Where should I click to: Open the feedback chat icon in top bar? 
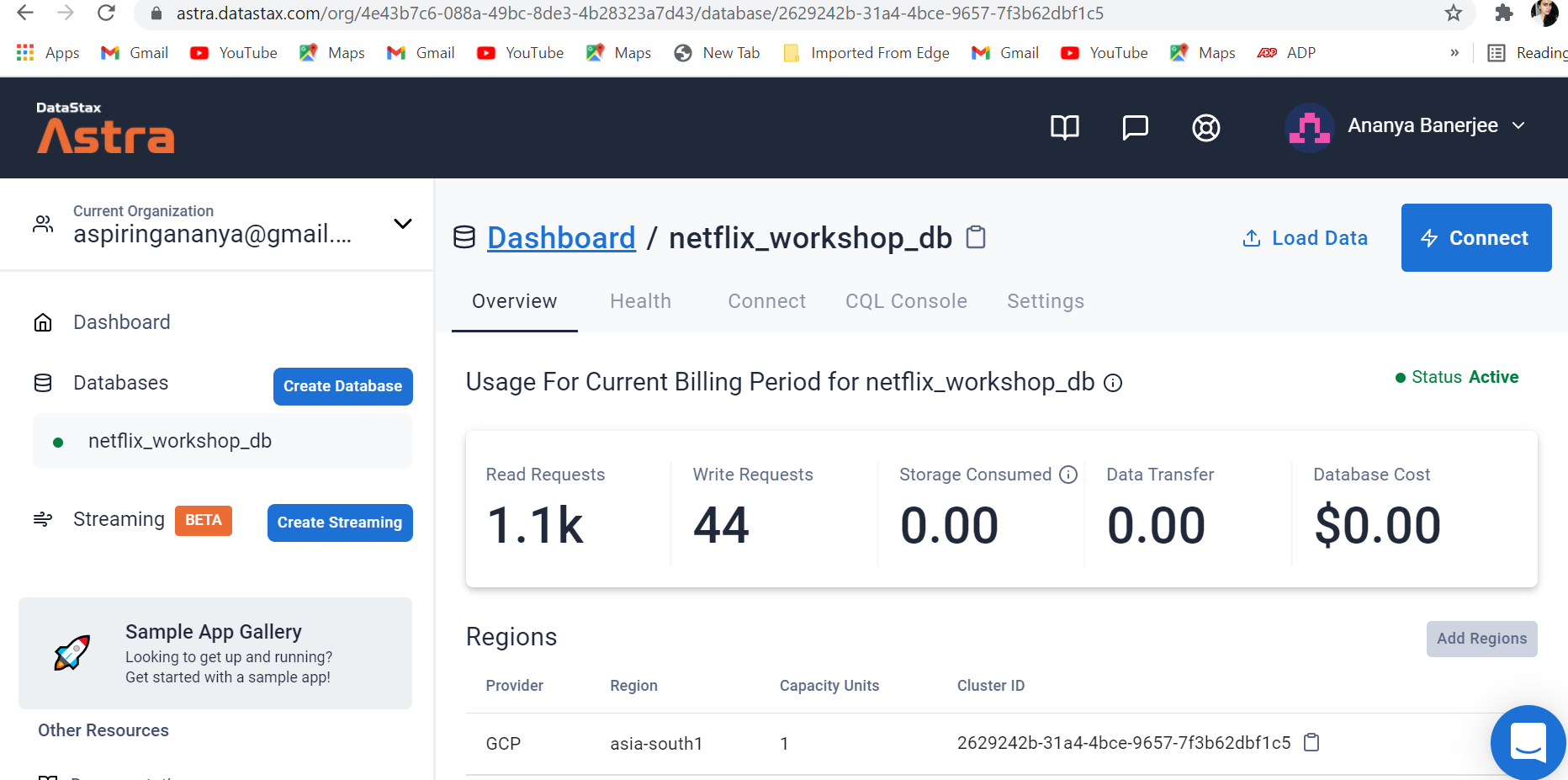(x=1135, y=128)
